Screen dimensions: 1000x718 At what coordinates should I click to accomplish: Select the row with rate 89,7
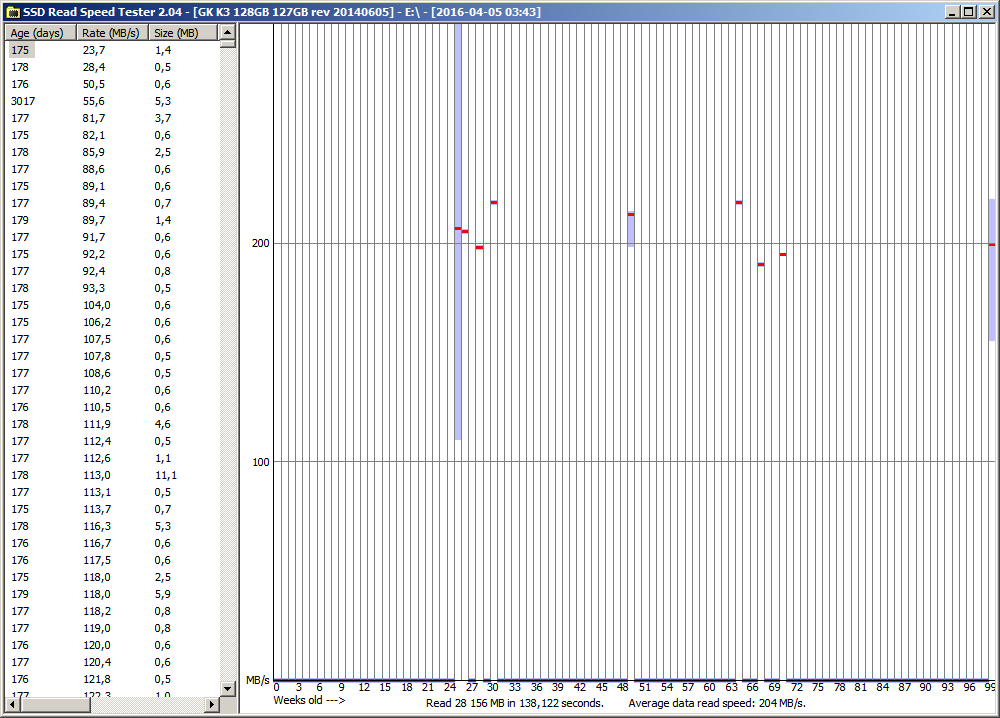point(112,220)
